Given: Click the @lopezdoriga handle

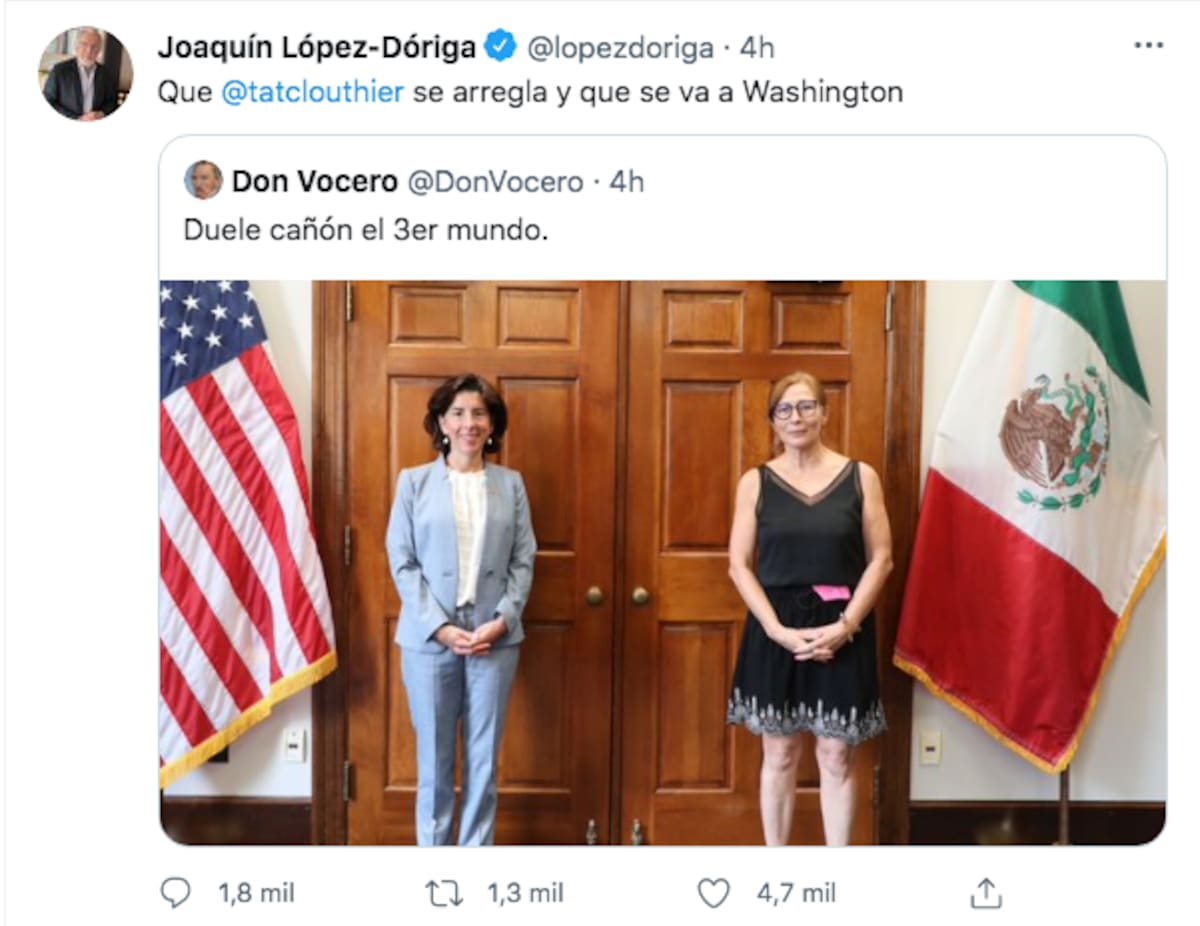Looking at the screenshot, I should (x=620, y=47).
